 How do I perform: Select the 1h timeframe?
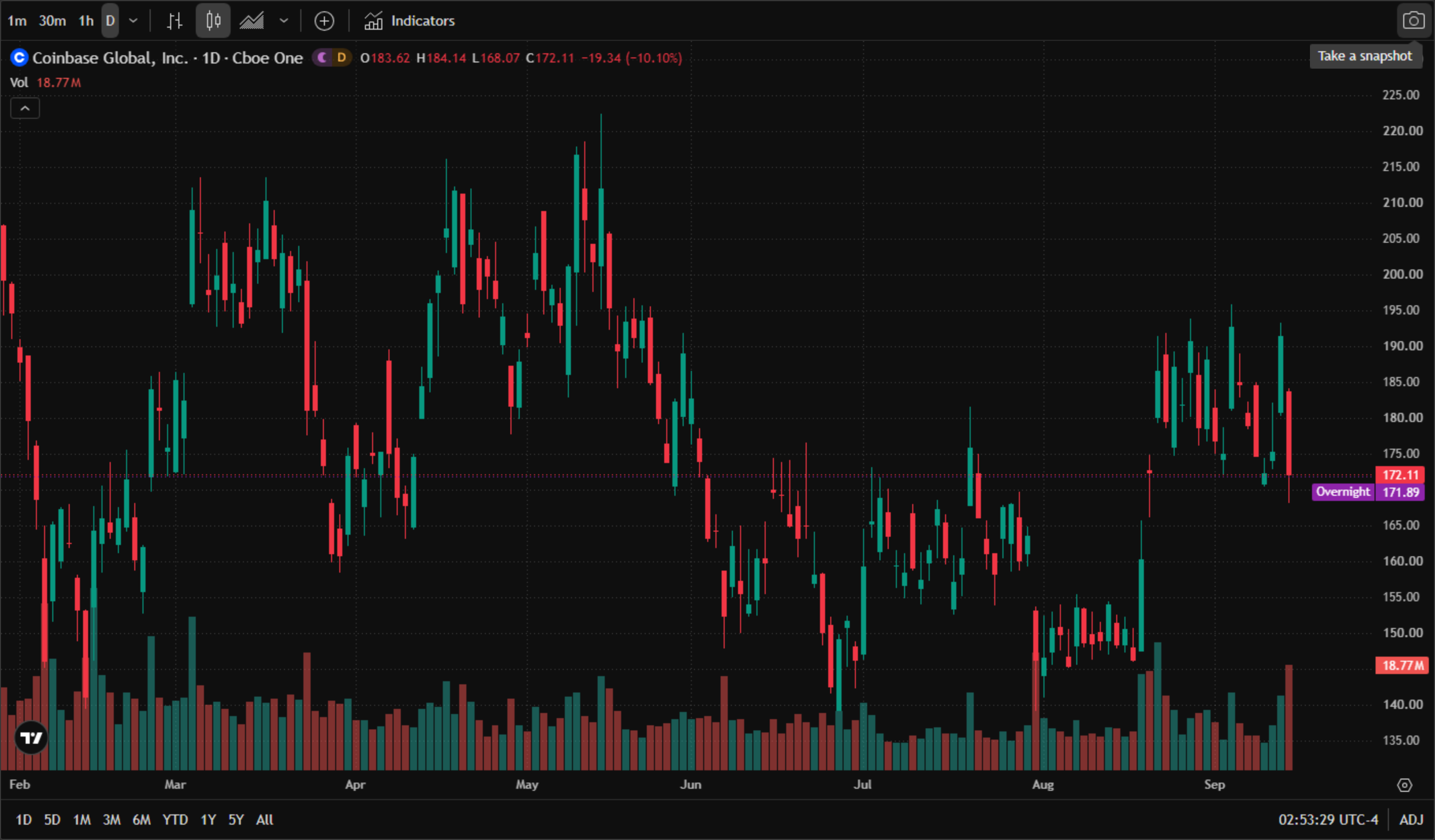click(x=86, y=21)
